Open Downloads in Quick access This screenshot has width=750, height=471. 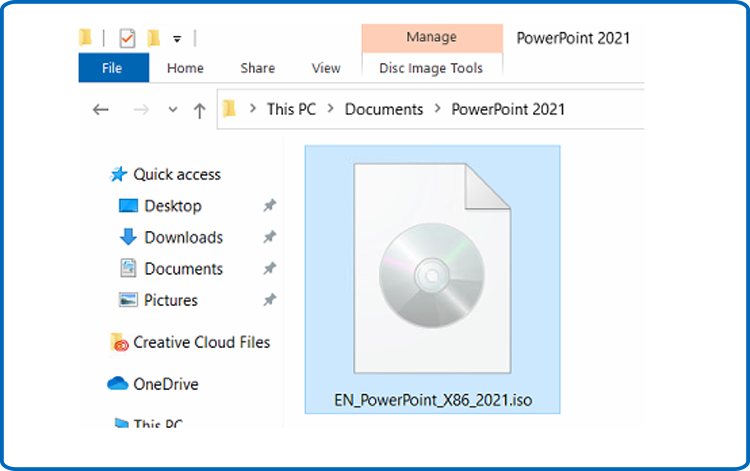[184, 238]
